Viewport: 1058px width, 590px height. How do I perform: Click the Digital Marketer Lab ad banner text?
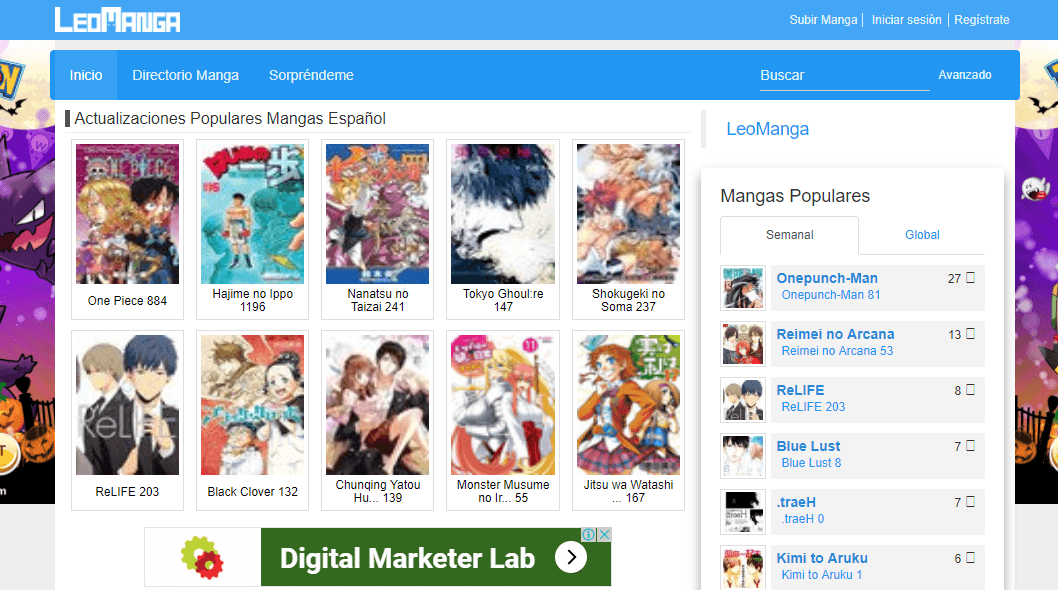[408, 558]
